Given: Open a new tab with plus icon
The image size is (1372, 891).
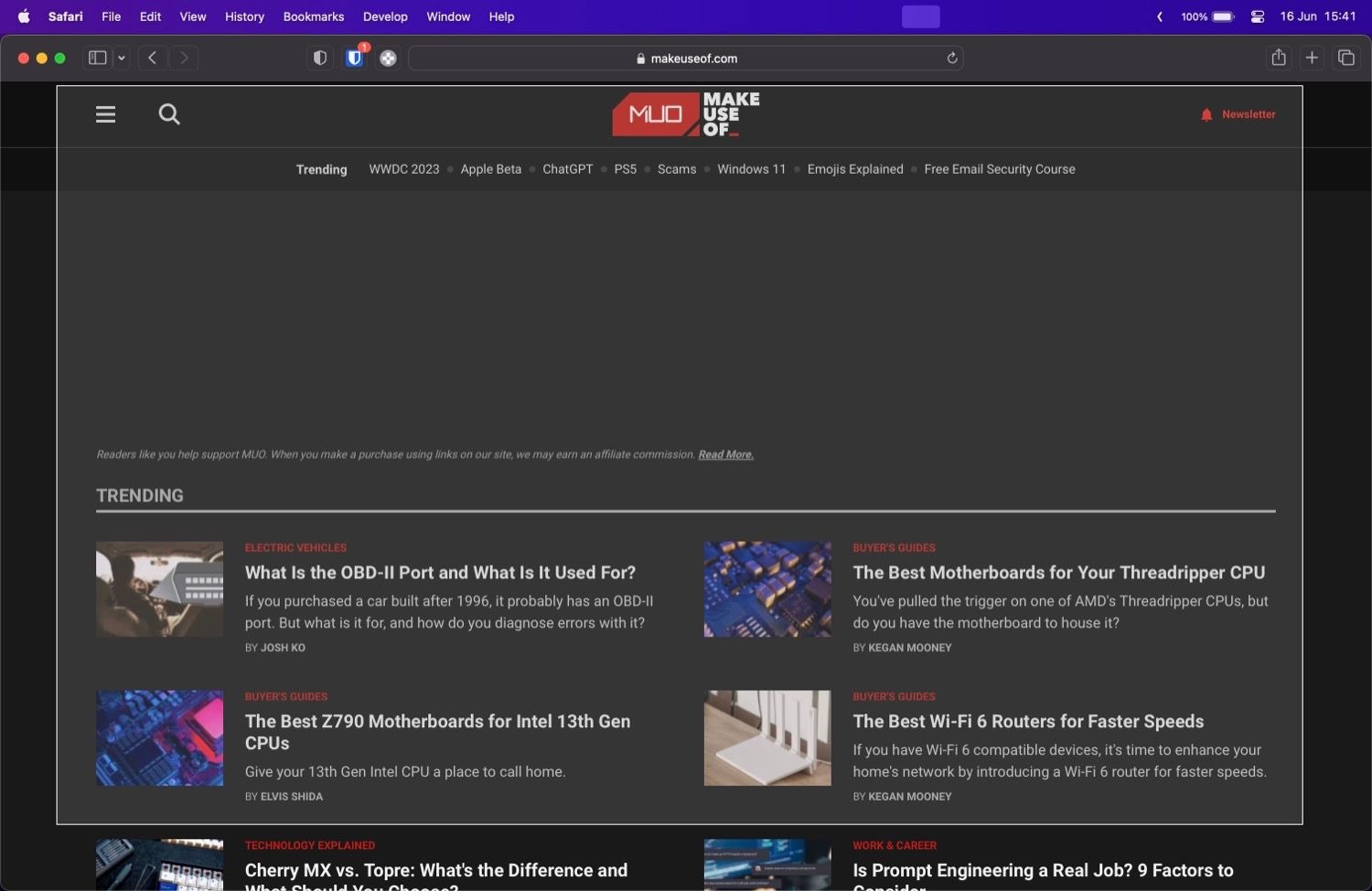Looking at the screenshot, I should point(1312,58).
